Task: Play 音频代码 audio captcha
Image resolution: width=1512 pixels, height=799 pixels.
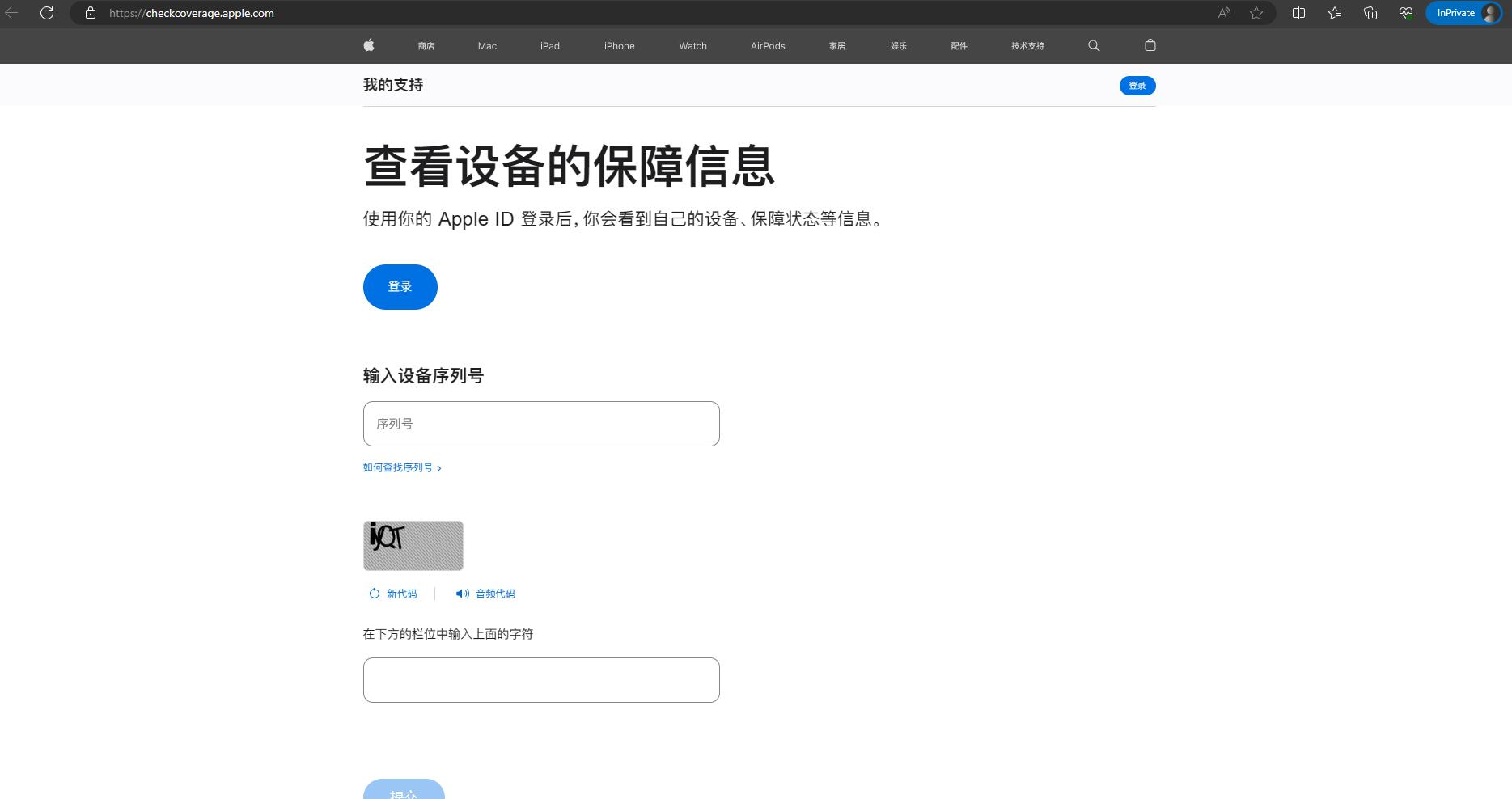Action: (495, 594)
